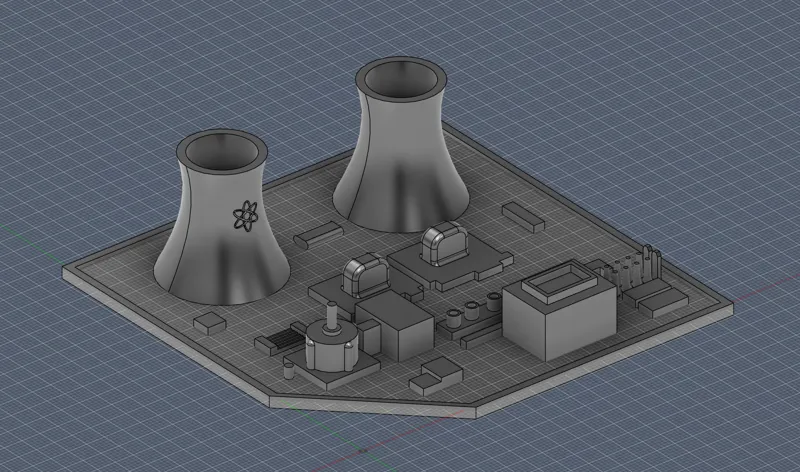The width and height of the screenshot is (800, 472).
Task: Pick the small flat block in front of symbol tower
Action: click(209, 323)
